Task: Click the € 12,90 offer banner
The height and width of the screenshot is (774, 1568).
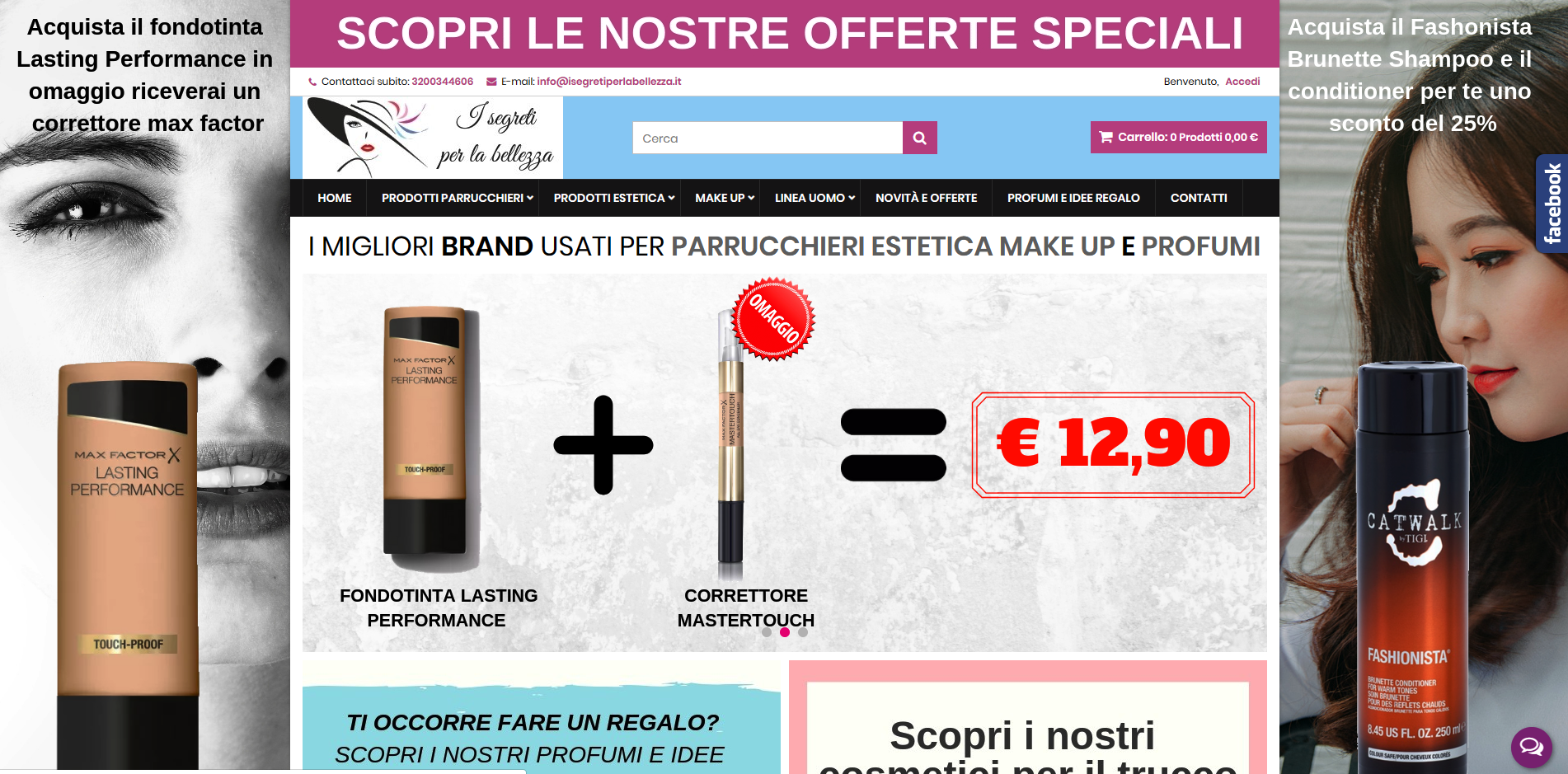Action: 1113,444
